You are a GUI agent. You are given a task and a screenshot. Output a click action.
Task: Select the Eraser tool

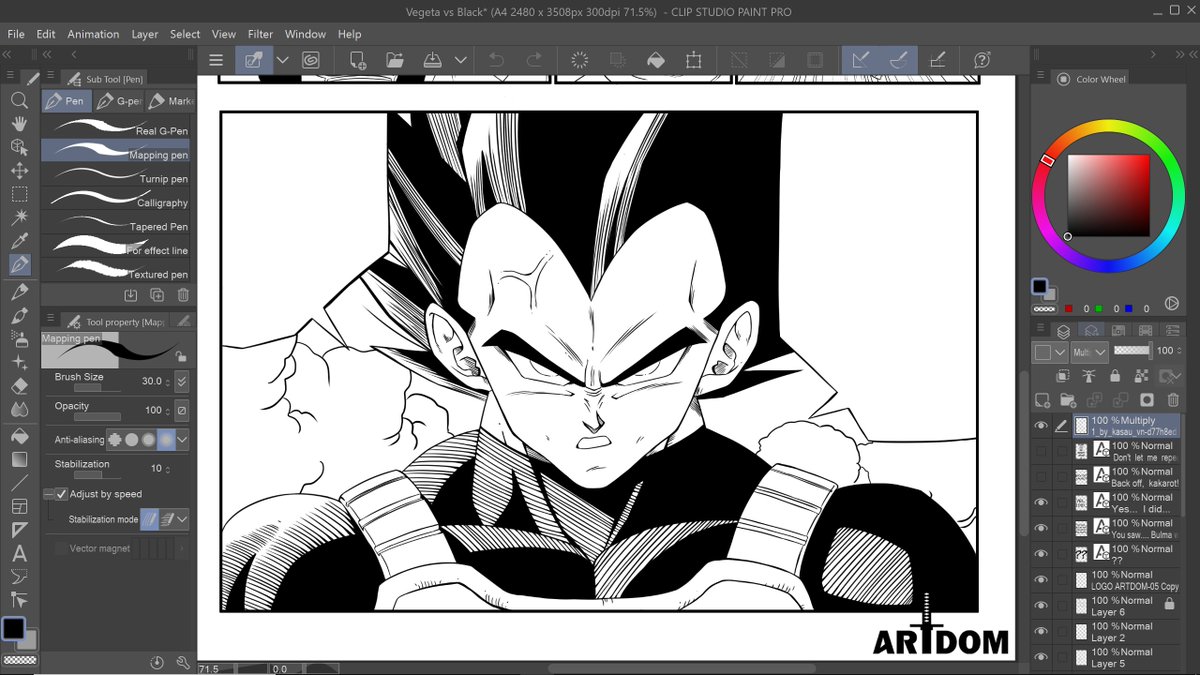pyautogui.click(x=20, y=385)
